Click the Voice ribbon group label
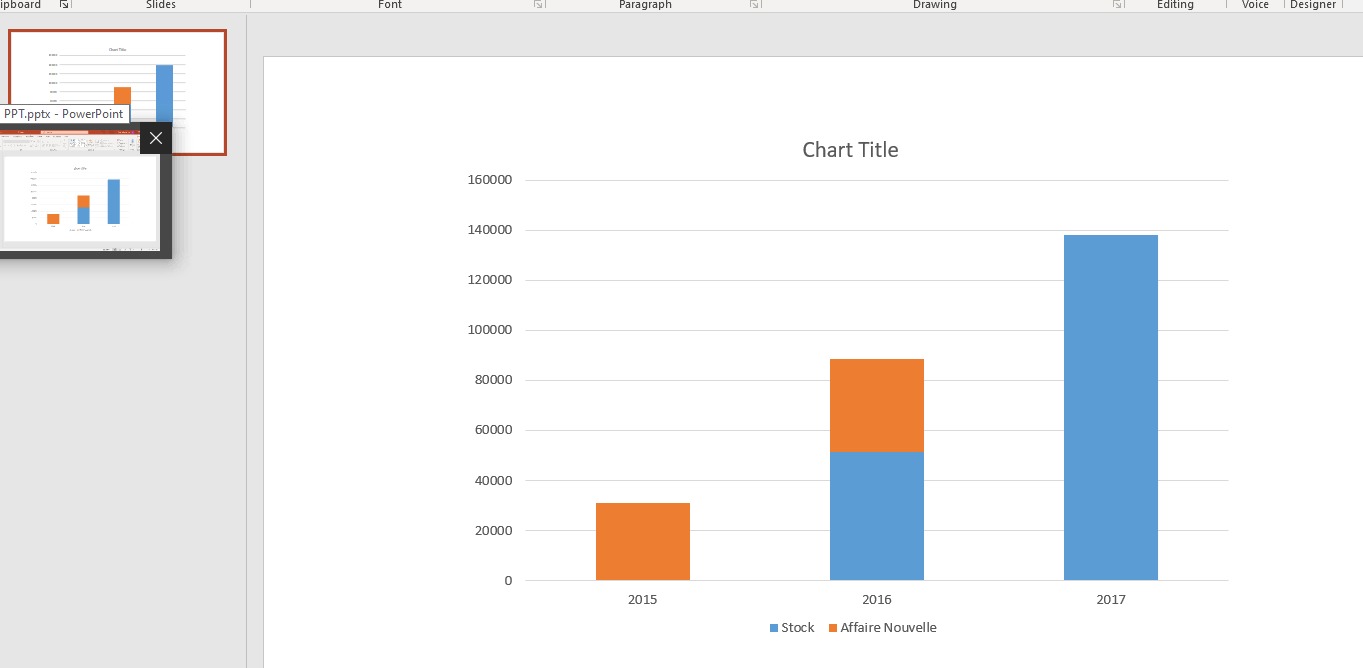Viewport: 1363px width, 668px height. pos(1254,4)
